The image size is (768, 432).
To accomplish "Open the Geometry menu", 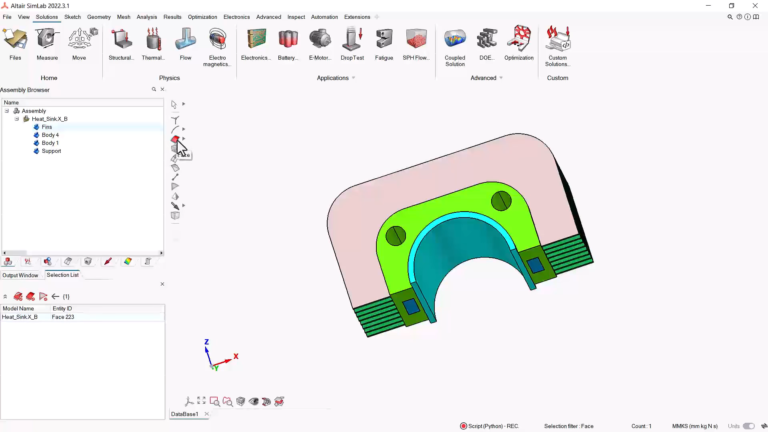I will (98, 17).
